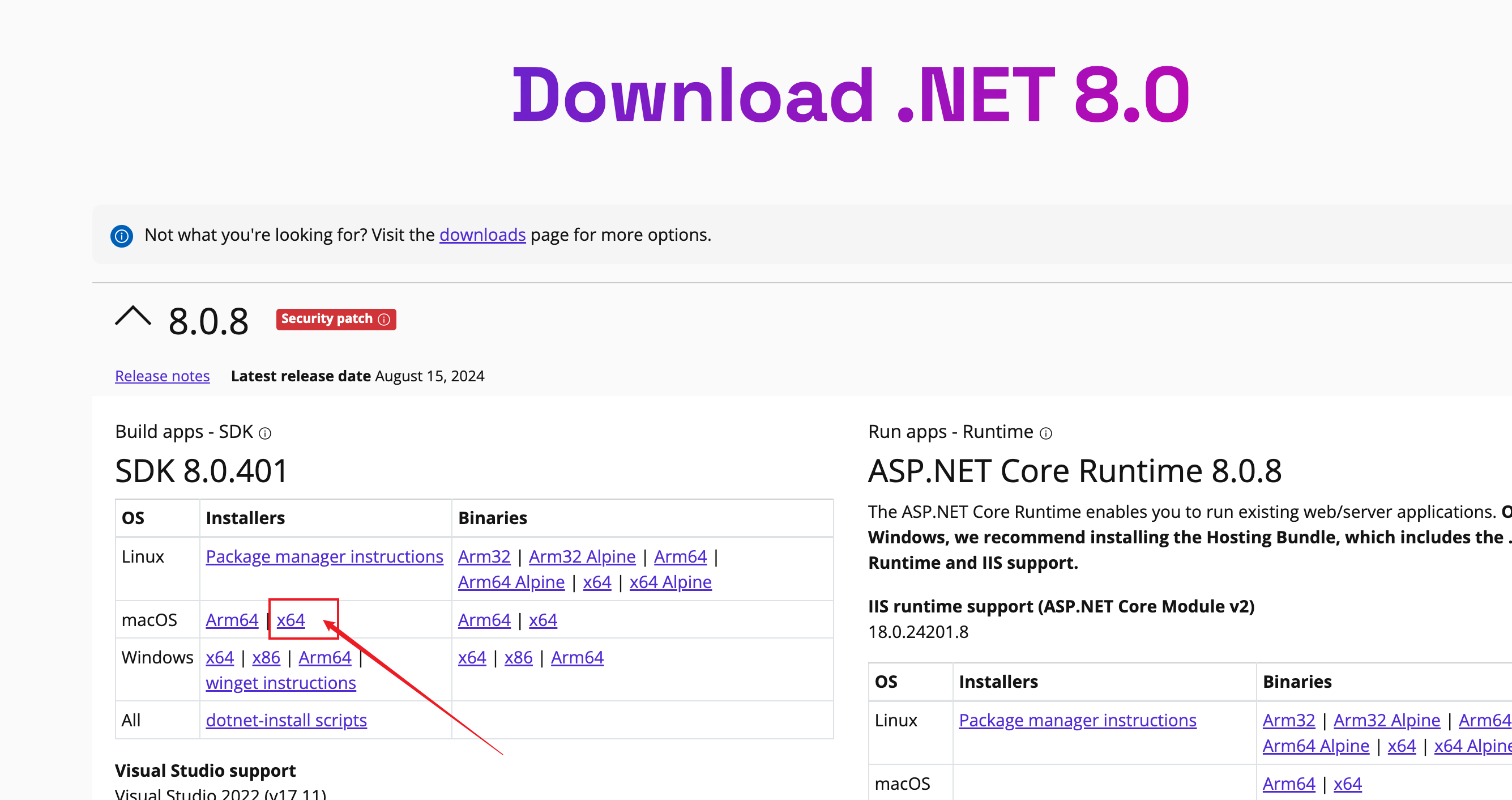Viewport: 1512px width, 800px height.
Task: Open SDK Linux Package manager instructions
Action: pos(324,556)
